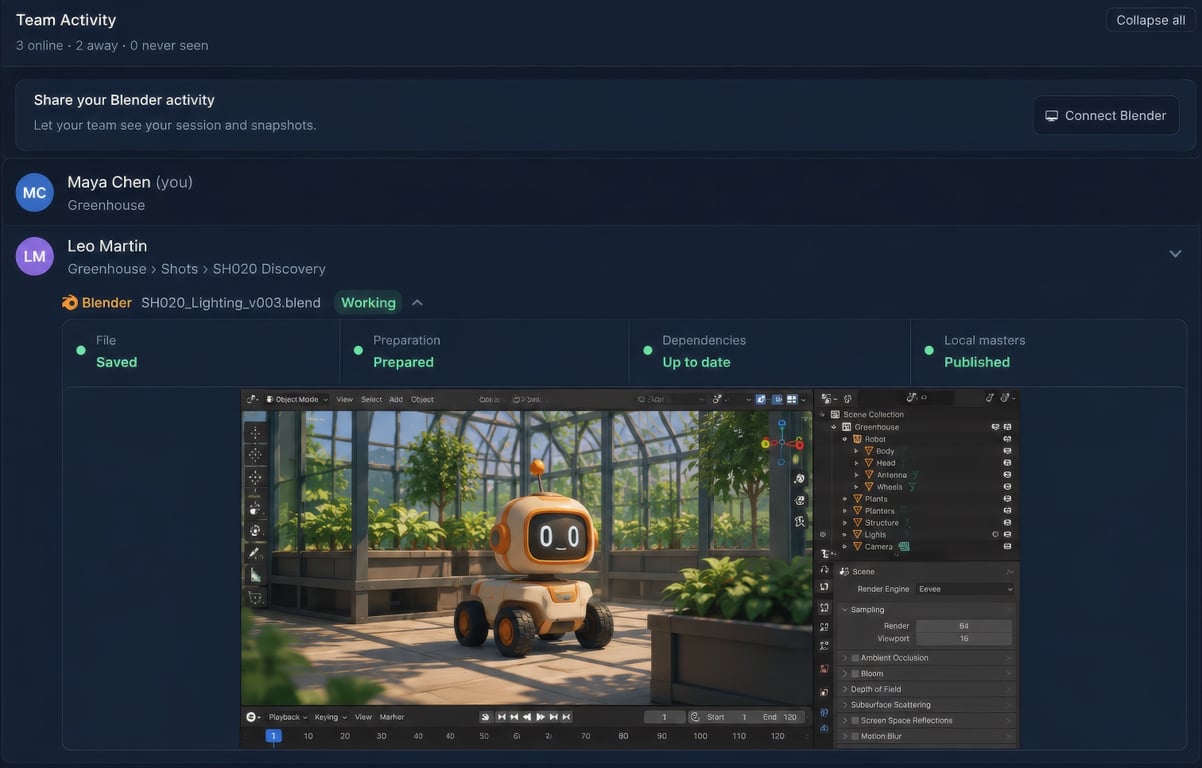Viewport: 1202px width, 768px height.
Task: Play the animation in reverse
Action: [527, 717]
